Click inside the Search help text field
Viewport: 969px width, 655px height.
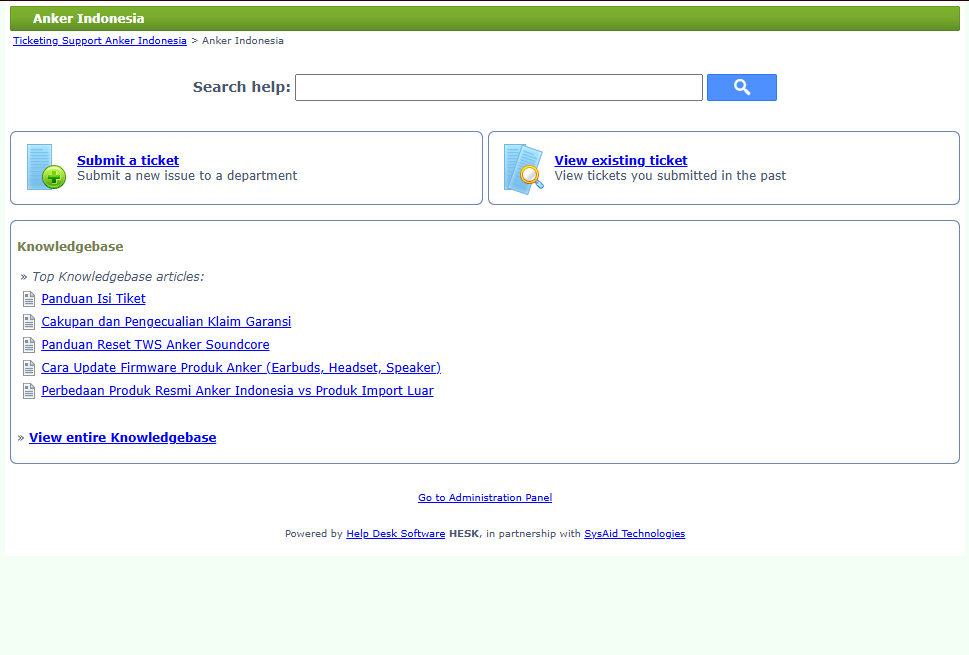[x=498, y=87]
